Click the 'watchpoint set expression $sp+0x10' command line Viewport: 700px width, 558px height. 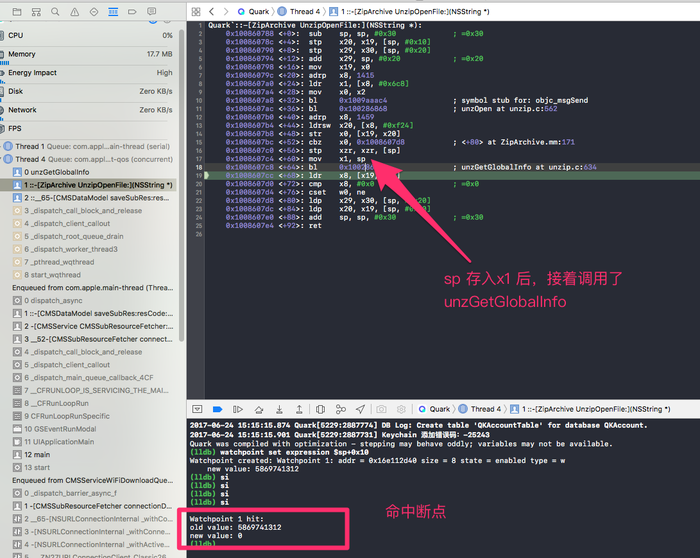[x=294, y=452]
